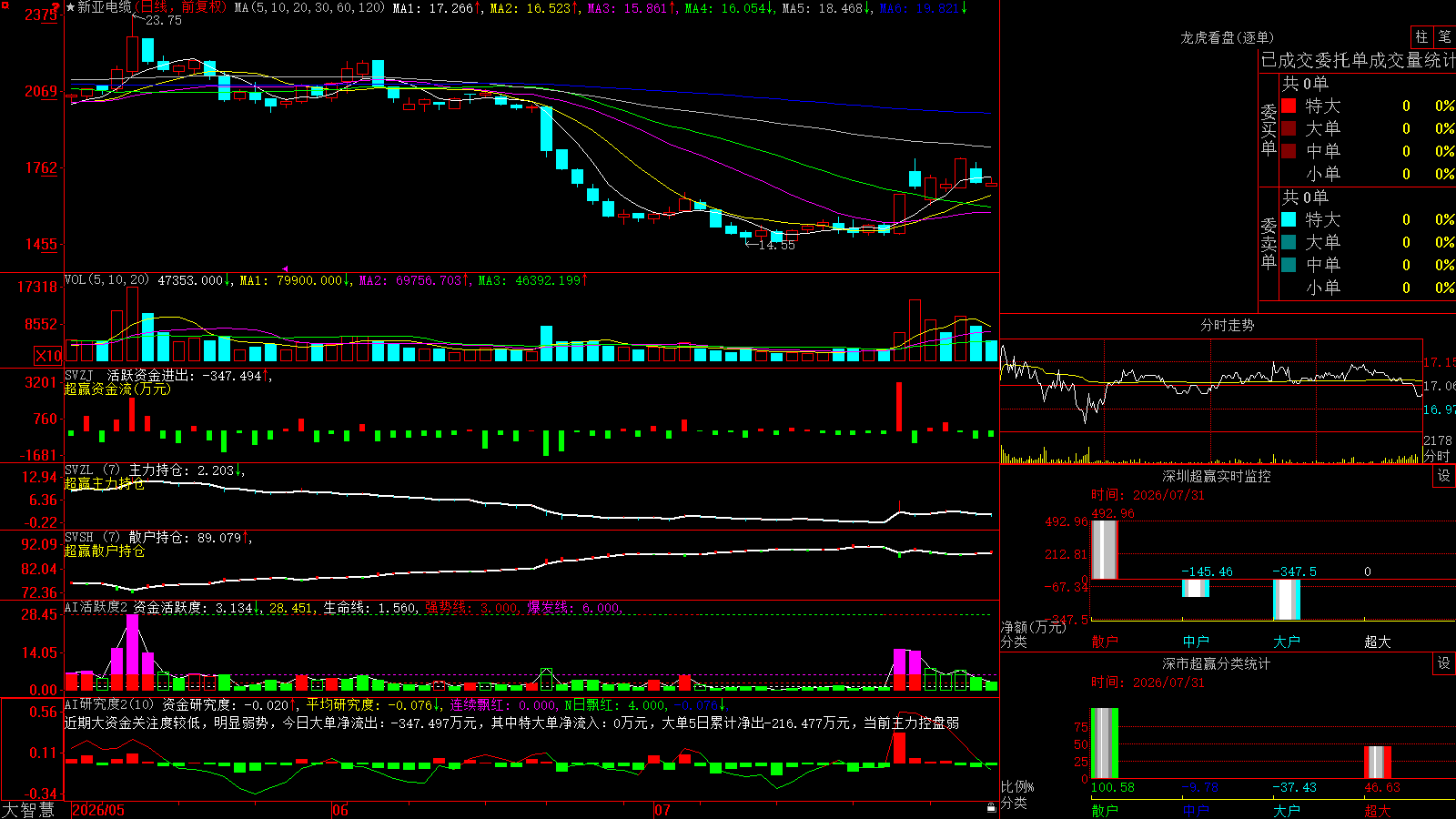Click the teal 大单 sell-order swatch

coord(1289,242)
